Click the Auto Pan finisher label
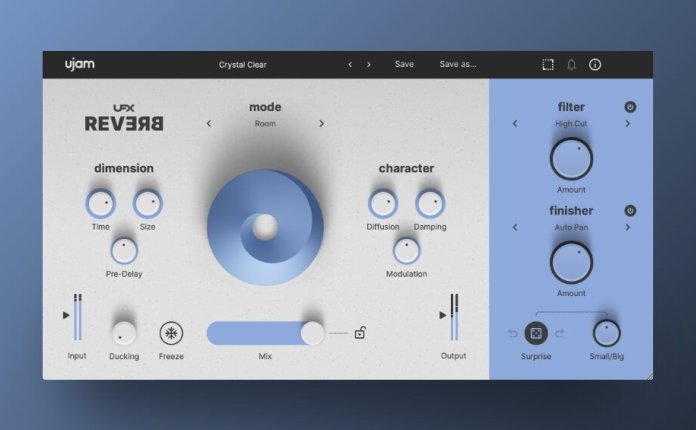Image resolution: width=696 pixels, height=430 pixels. point(571,227)
